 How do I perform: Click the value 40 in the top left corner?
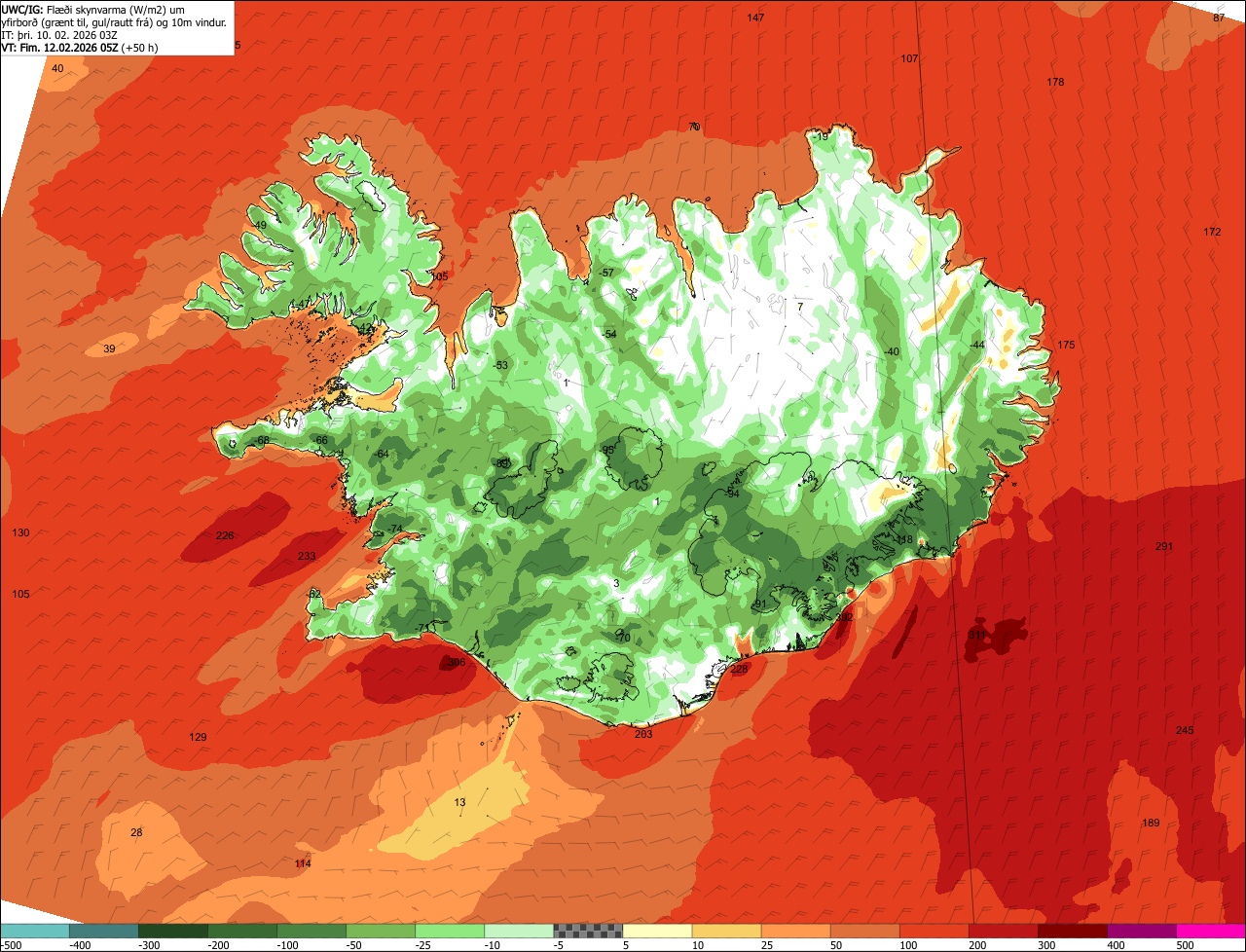click(57, 68)
